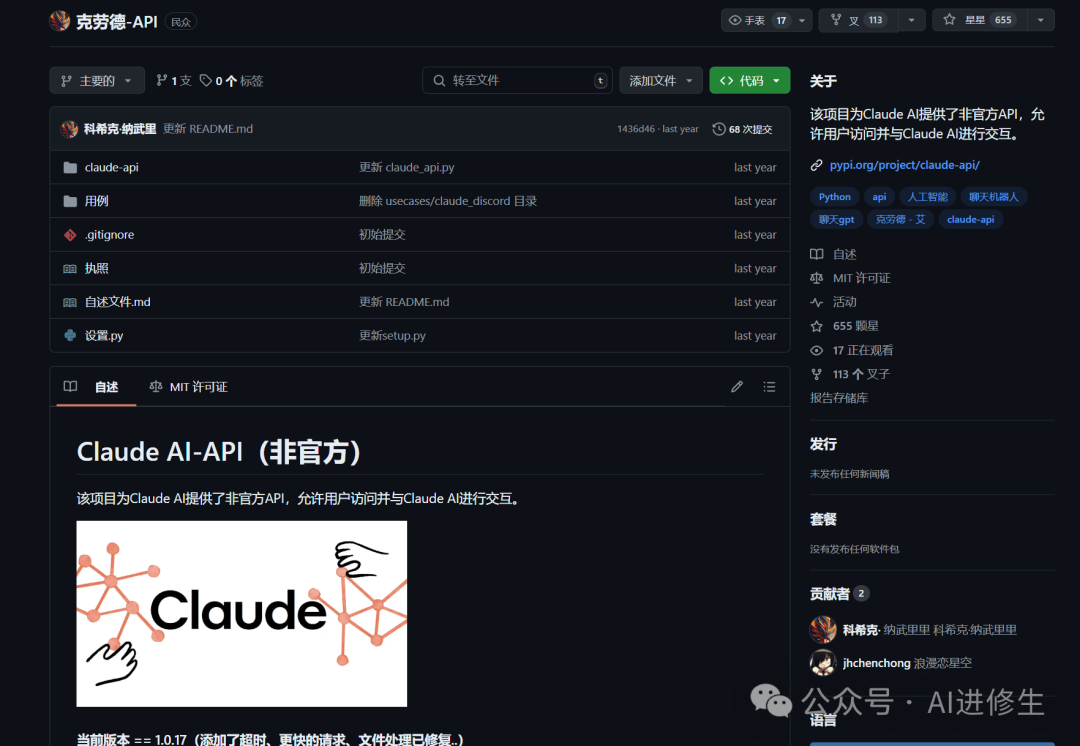Click the Python icon beside 设置.py
The width and height of the screenshot is (1080, 746).
pyautogui.click(x=70, y=335)
